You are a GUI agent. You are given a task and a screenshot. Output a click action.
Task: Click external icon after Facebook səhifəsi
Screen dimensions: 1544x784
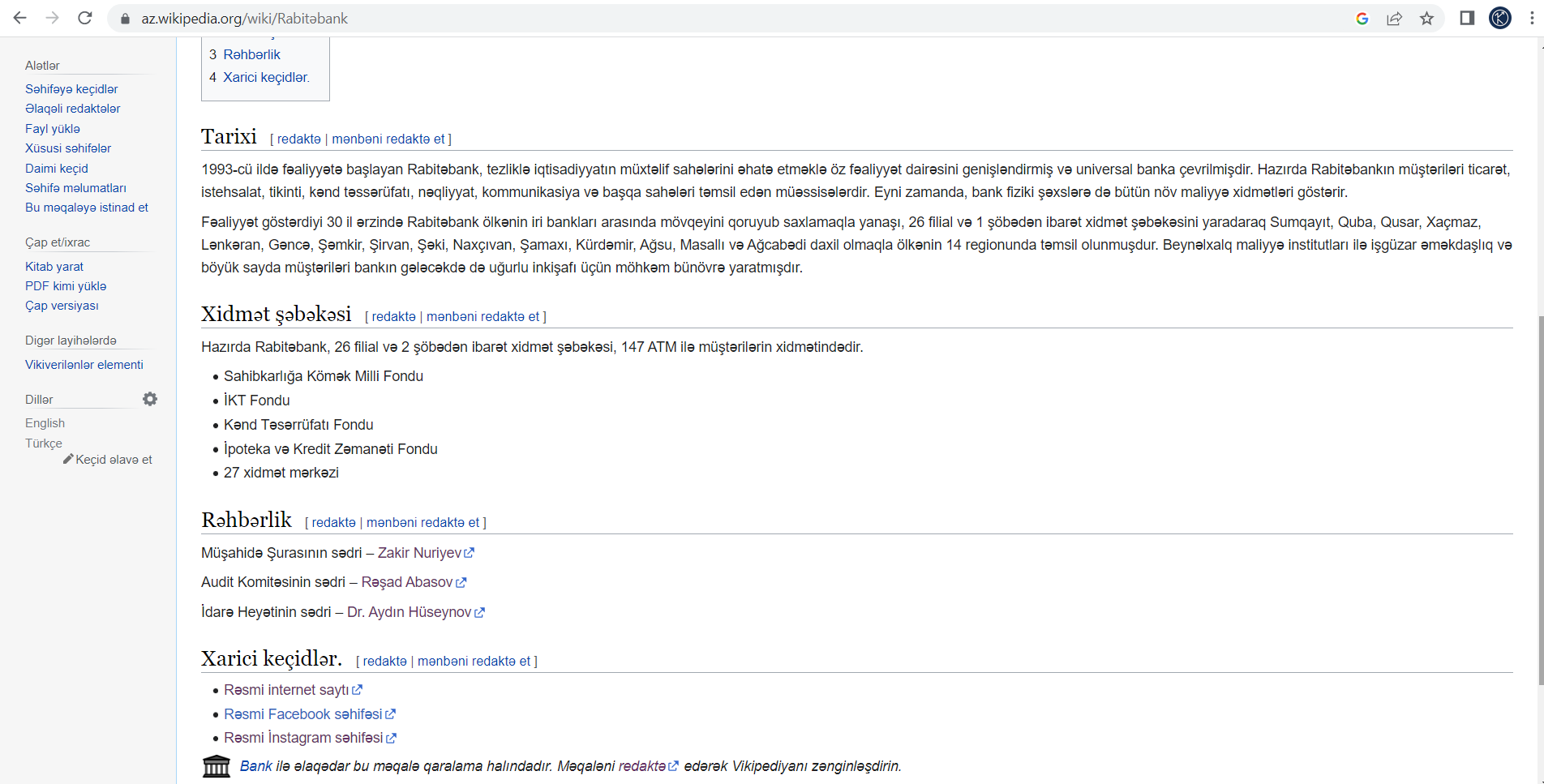click(390, 714)
